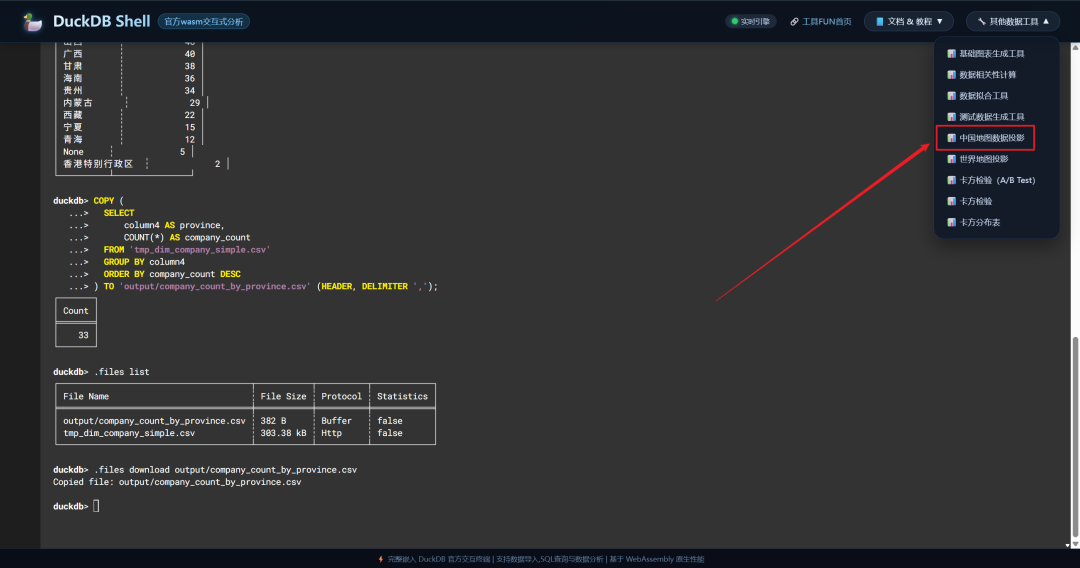Viewport: 1080px width, 568px height.
Task: Click the green 实时引擎 status indicator
Action: pyautogui.click(x=750, y=21)
